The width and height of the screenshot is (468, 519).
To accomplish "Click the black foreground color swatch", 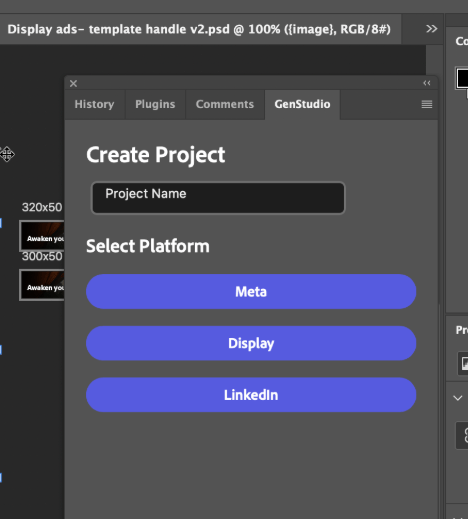I will pyautogui.click(x=462, y=78).
